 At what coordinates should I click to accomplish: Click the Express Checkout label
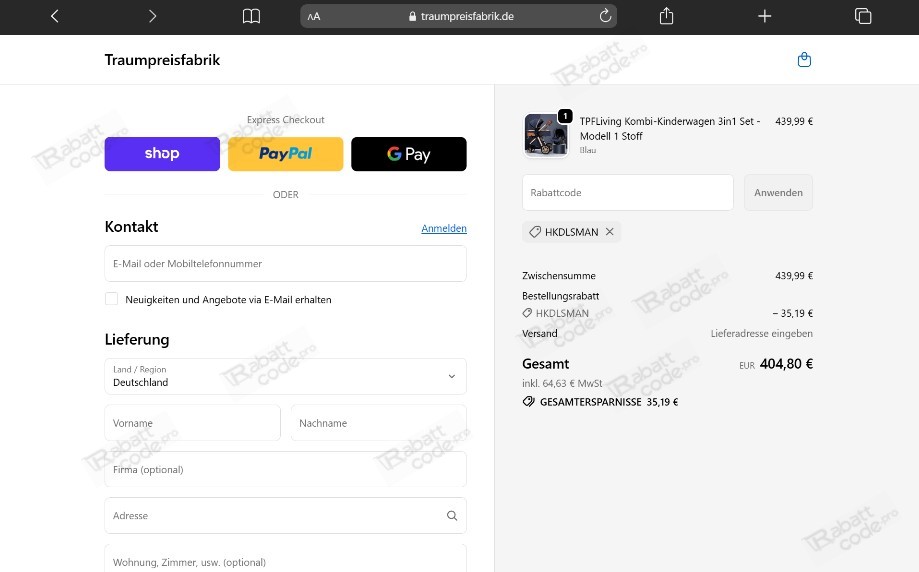(x=285, y=120)
